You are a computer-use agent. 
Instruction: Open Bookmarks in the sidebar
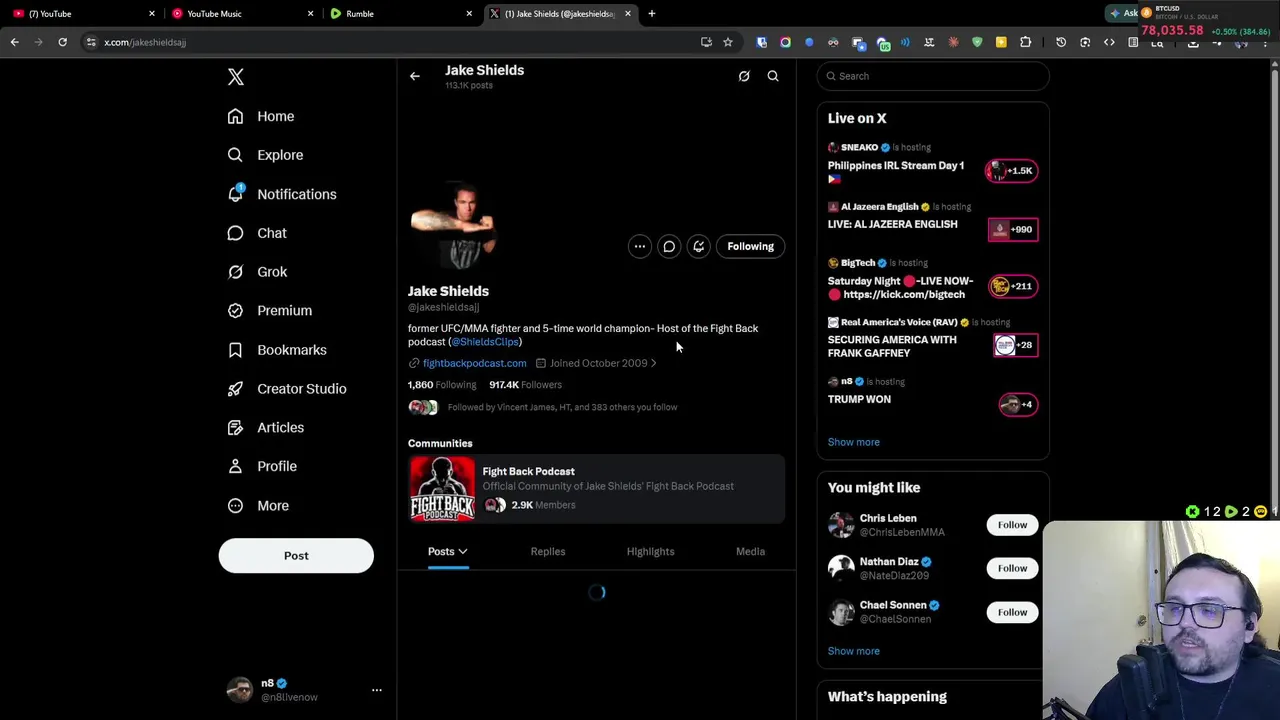[x=277, y=350]
